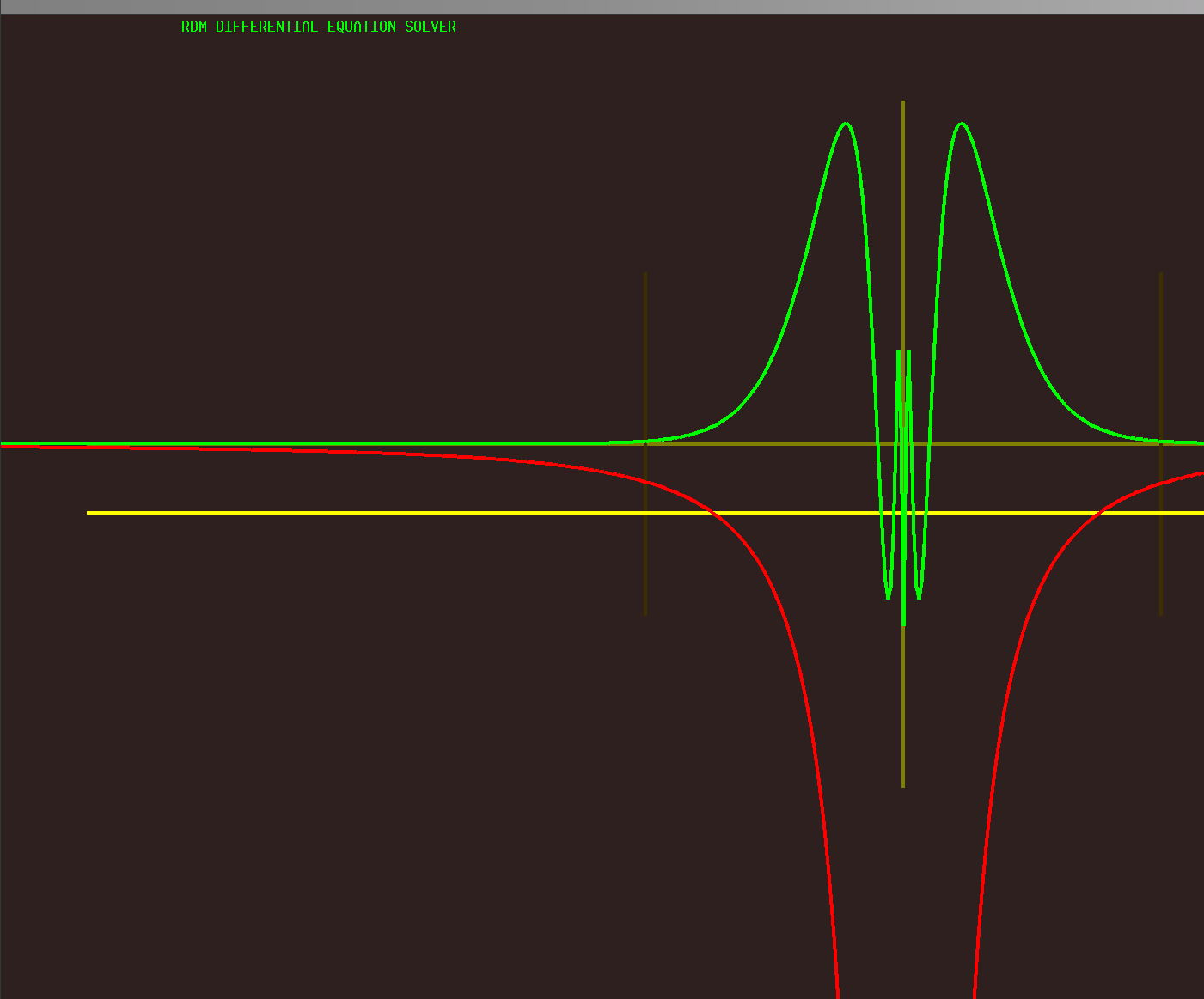Click the origin where the axes cross
Viewport: 1204px width, 999px height.
click(x=903, y=444)
